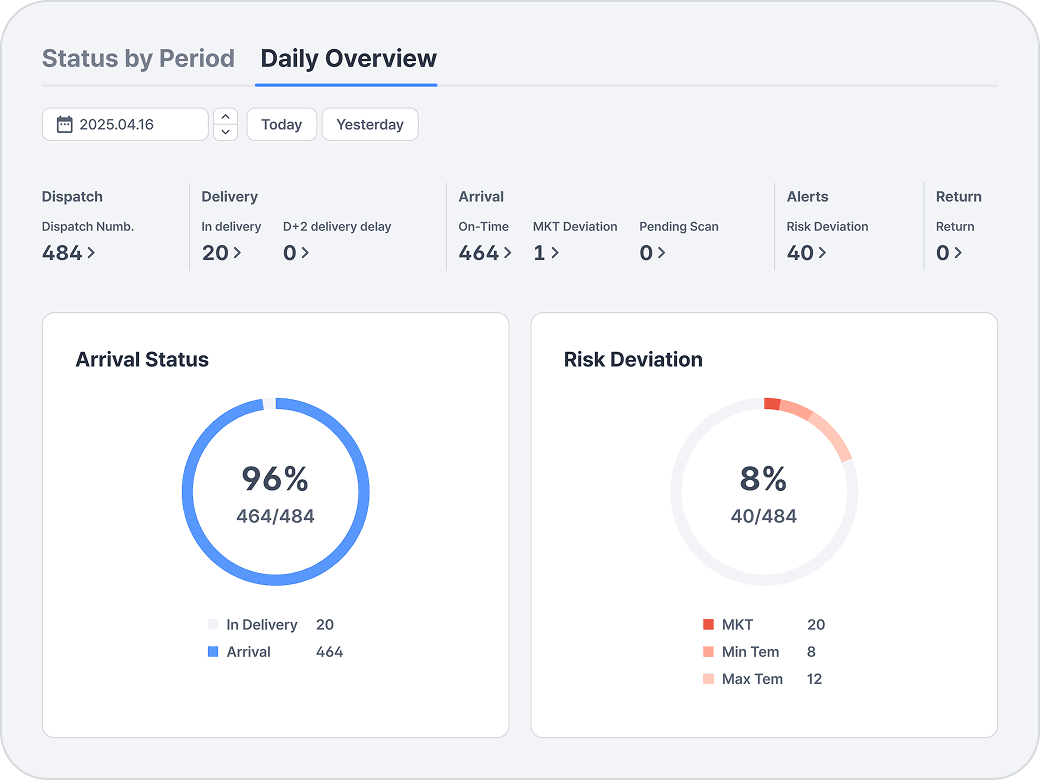The image size is (1040, 780).
Task: Click the date down-arrow stepper
Action: pyautogui.click(x=226, y=132)
